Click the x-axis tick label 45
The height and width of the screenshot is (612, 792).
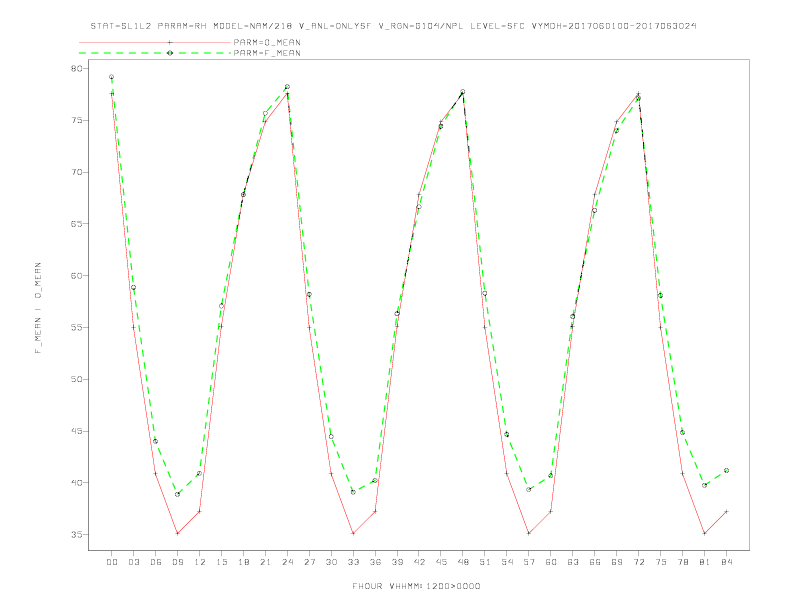coord(441,562)
